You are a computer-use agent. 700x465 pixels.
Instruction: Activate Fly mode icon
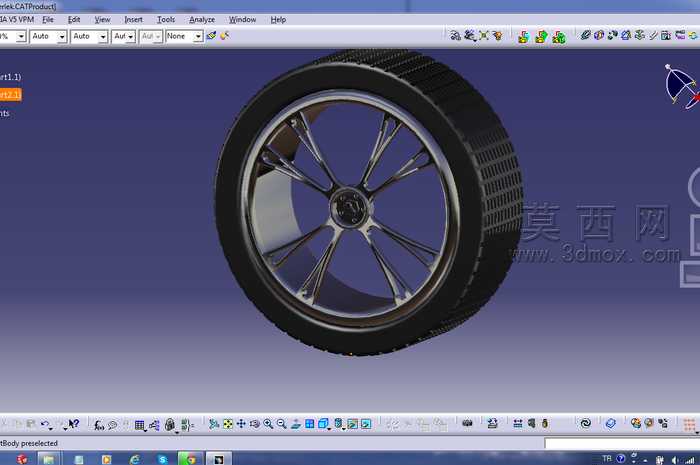[x=214, y=423]
